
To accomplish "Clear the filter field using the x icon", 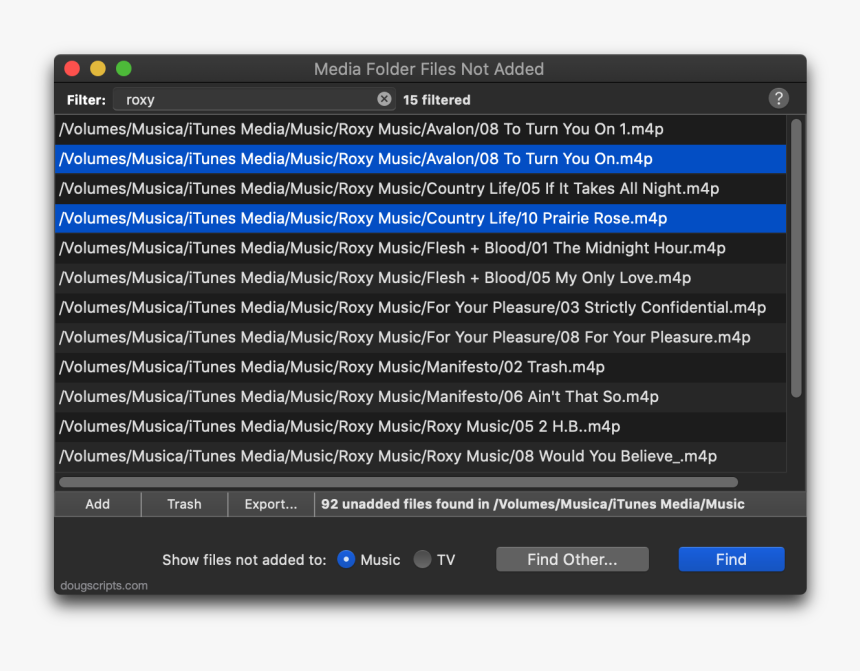I will 384,99.
